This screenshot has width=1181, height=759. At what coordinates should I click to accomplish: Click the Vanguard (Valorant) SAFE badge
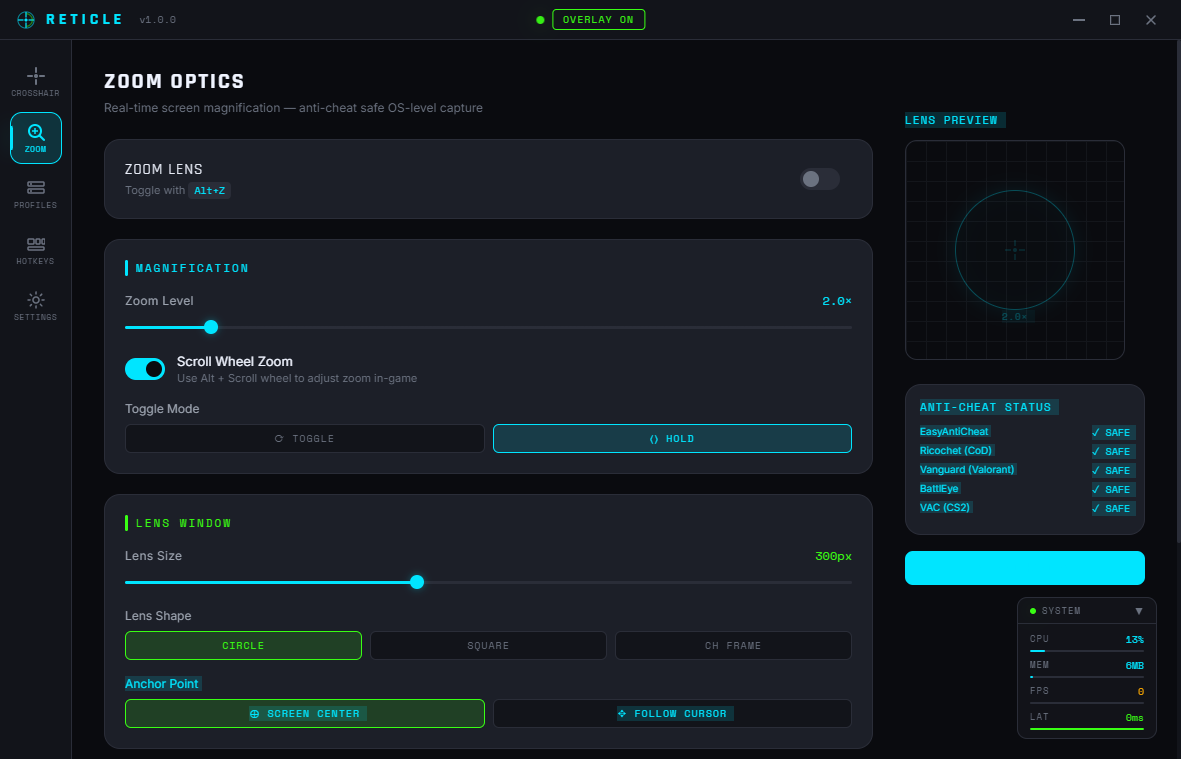tap(1113, 470)
